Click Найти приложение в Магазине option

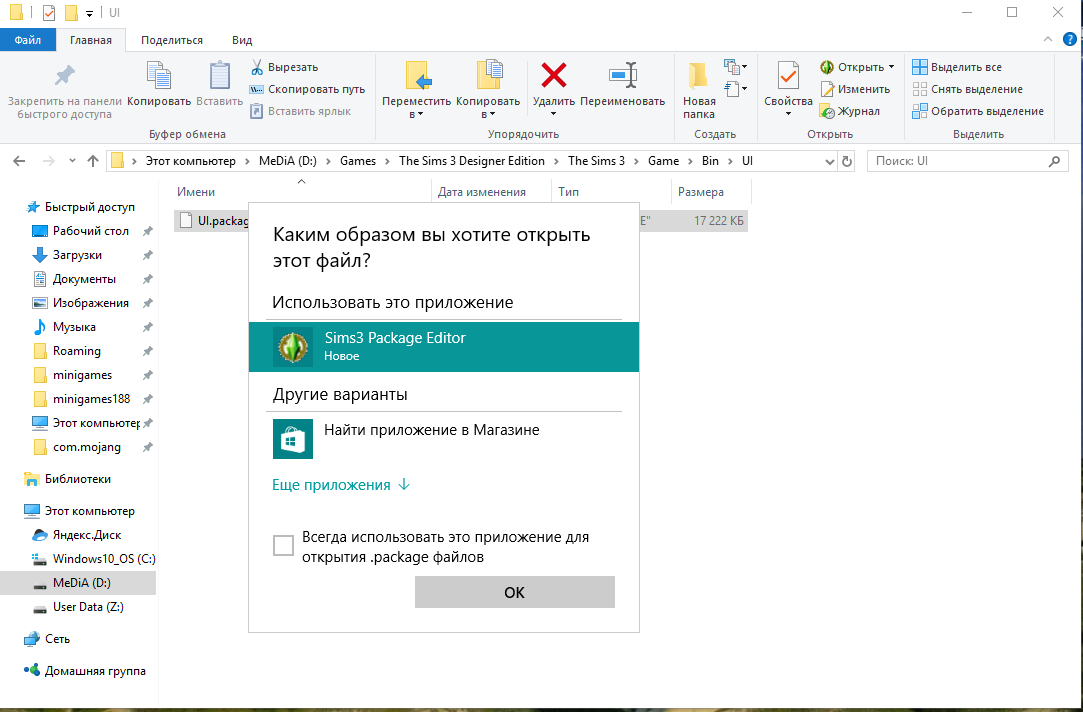point(444,439)
